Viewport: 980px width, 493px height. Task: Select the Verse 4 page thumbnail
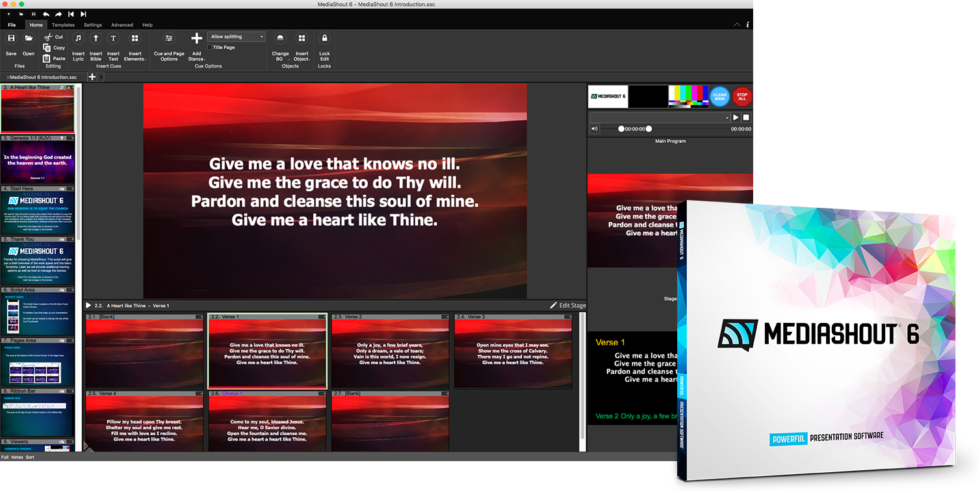pyautogui.click(x=144, y=421)
